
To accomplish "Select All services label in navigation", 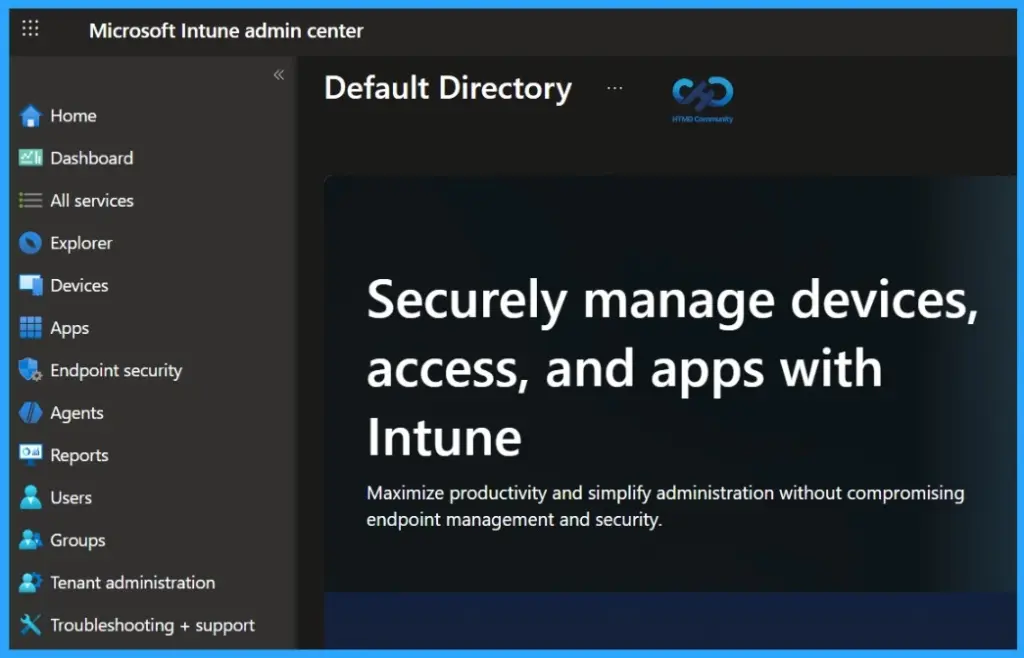I will (x=92, y=201).
